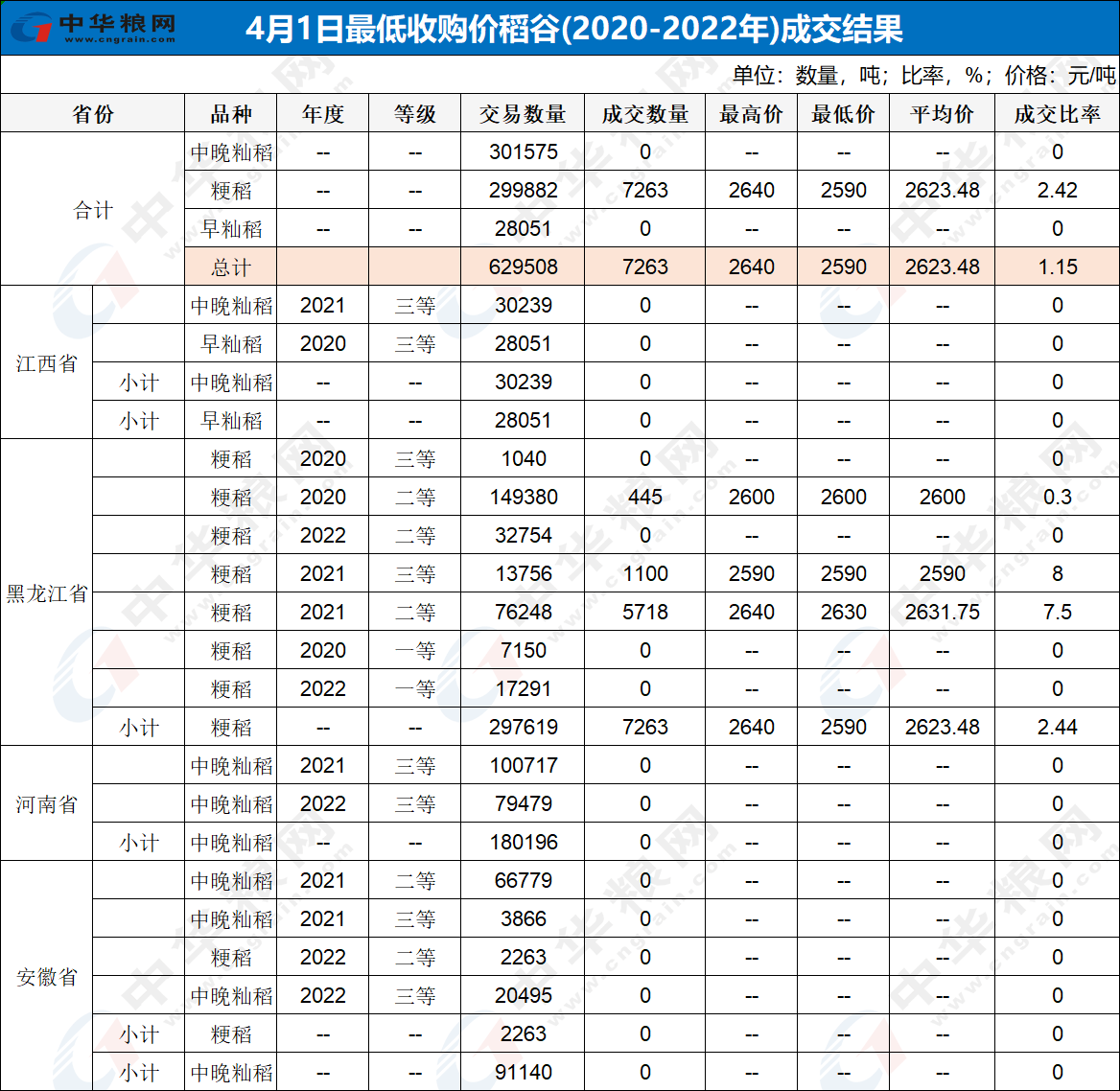Screen dimensions: 1120x1091
Task: Click the 江西省 province label
Action: [45, 362]
